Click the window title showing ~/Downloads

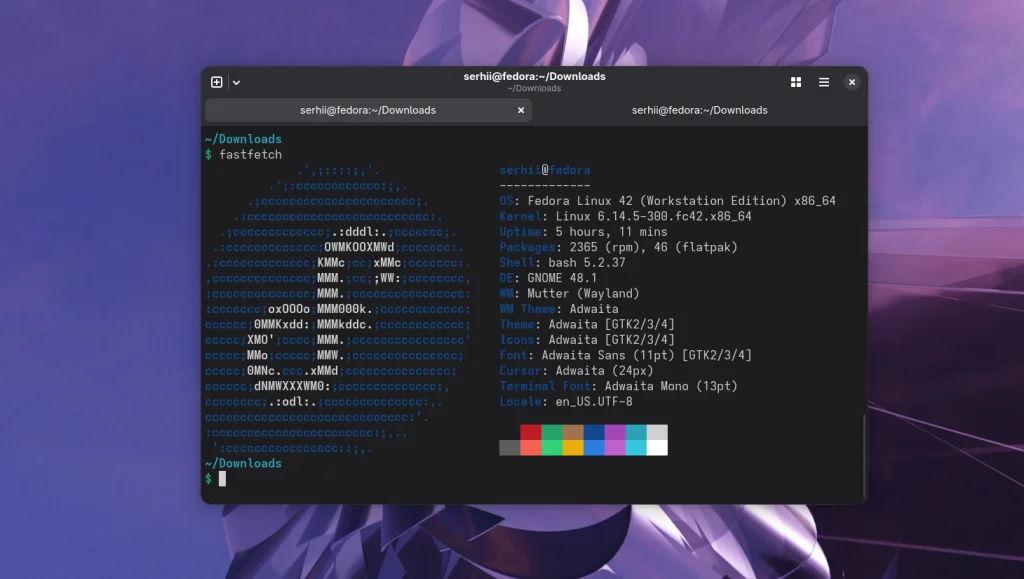coord(536,75)
